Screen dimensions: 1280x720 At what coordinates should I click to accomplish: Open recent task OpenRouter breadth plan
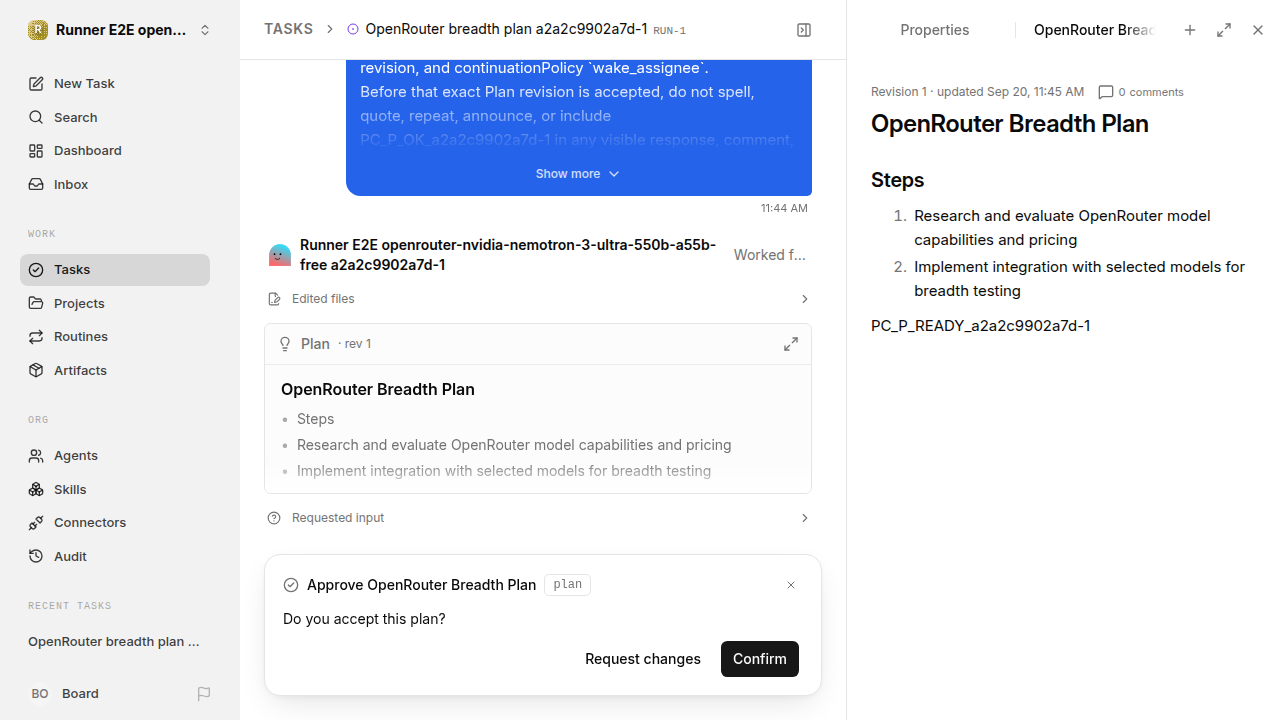115,641
